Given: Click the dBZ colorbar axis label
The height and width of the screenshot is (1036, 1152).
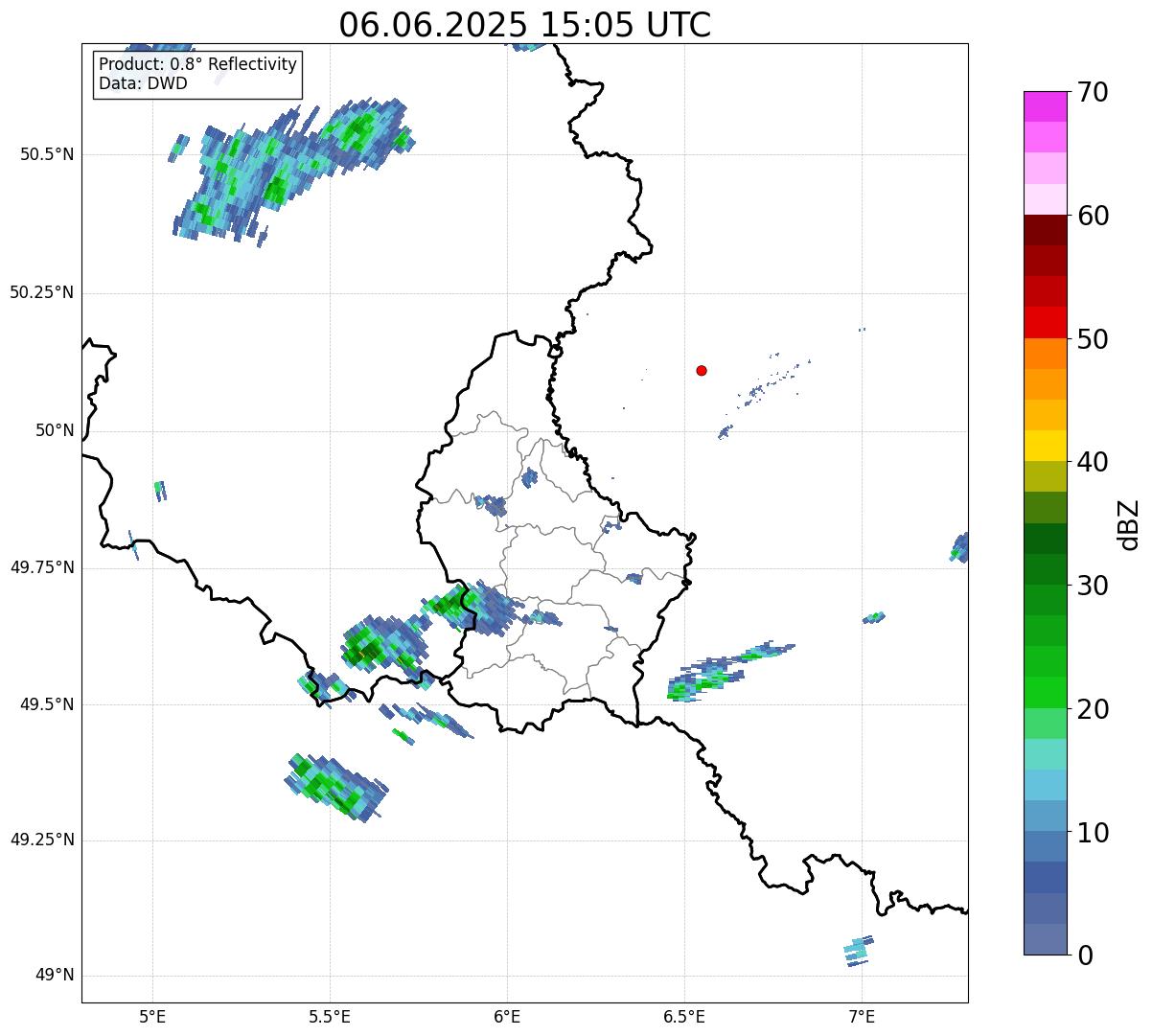Looking at the screenshot, I should click(x=1129, y=523).
